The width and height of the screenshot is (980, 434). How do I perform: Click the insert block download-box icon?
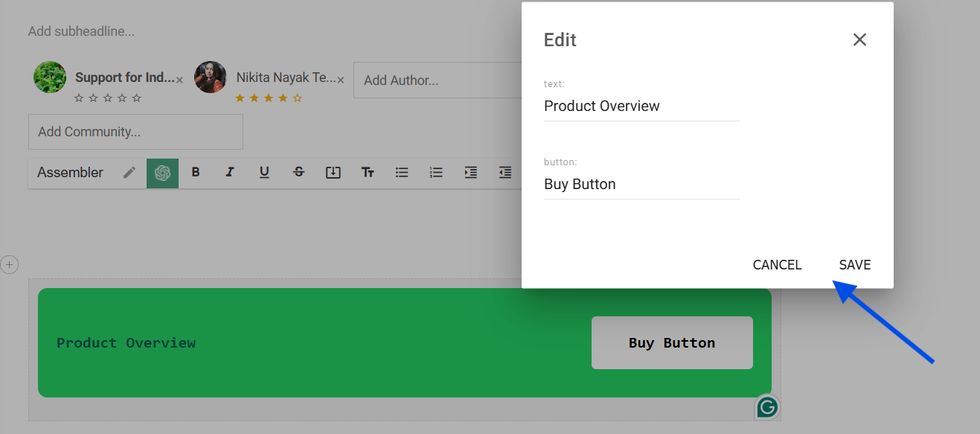[x=333, y=173]
